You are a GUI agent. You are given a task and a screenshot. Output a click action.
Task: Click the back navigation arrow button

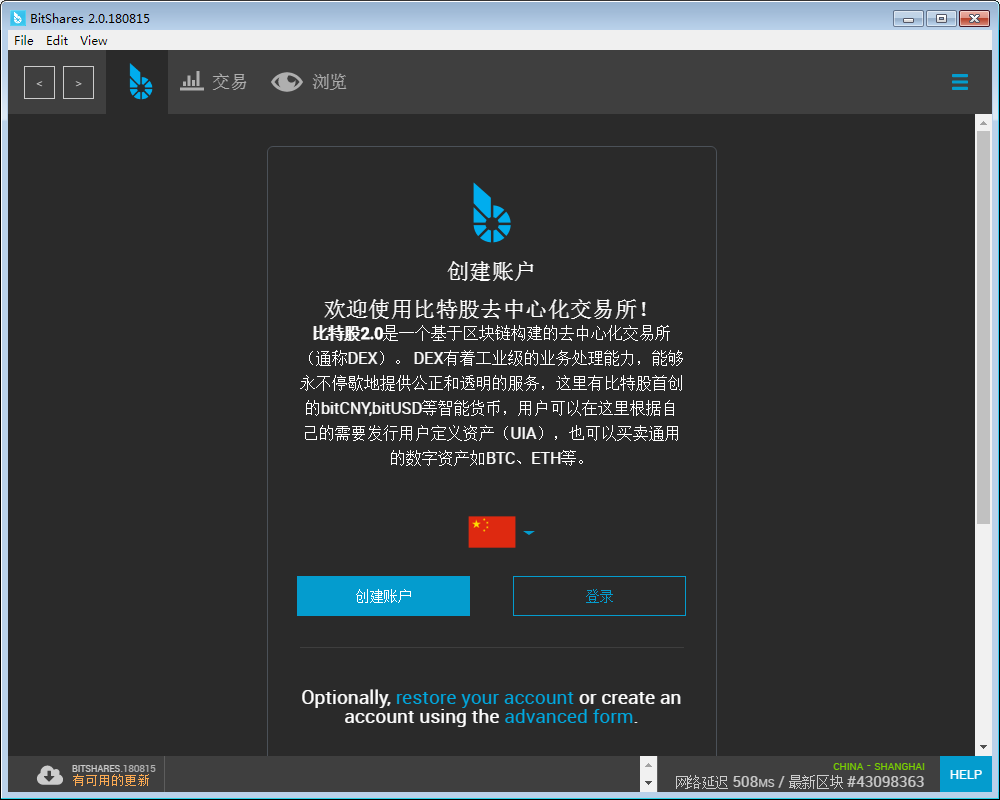pos(40,82)
